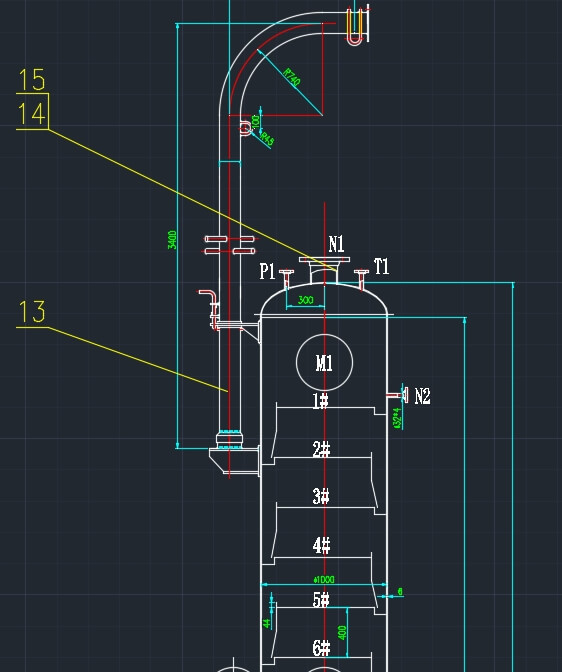Click the 400 tray spacing dimension
This screenshot has width=562, height=672.
point(342,633)
